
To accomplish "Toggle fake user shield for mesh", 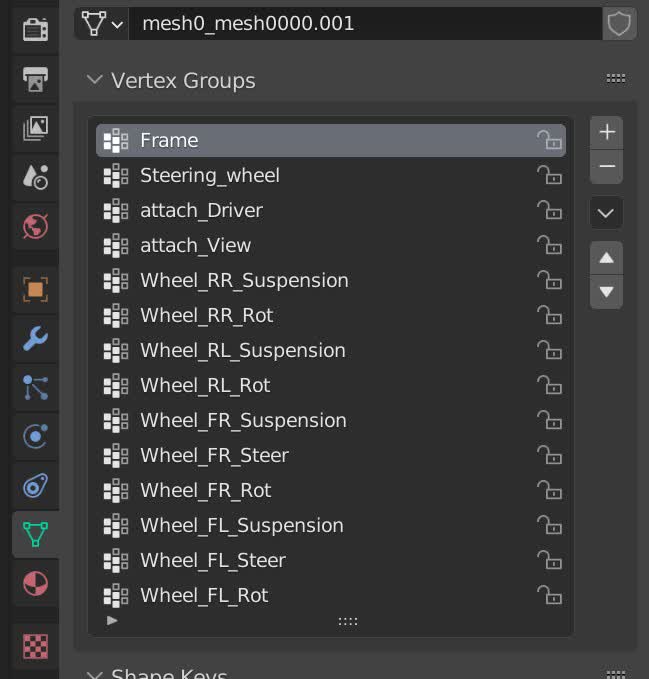I will point(619,23).
